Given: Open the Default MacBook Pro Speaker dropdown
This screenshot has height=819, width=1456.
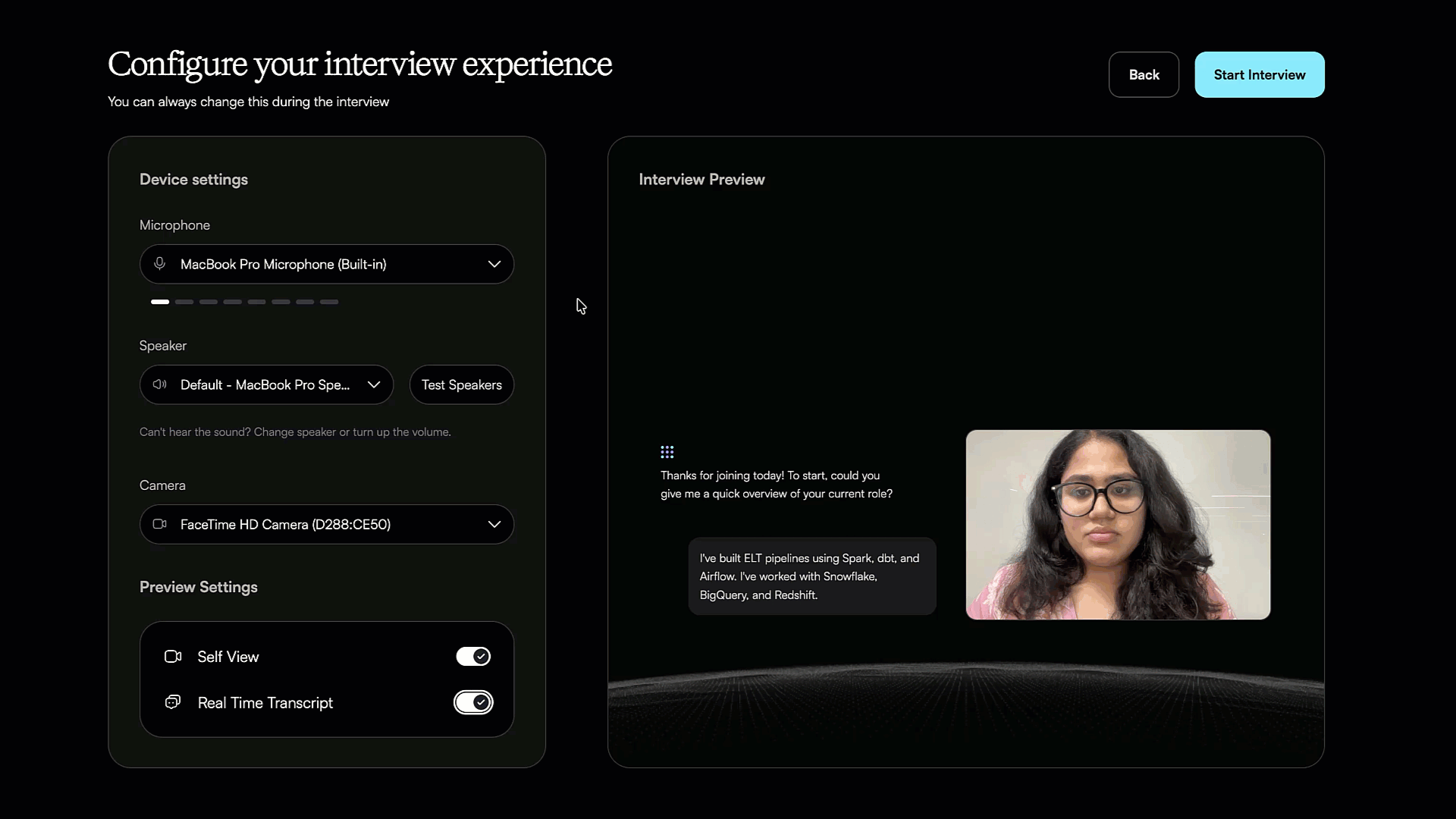Looking at the screenshot, I should pyautogui.click(x=266, y=384).
